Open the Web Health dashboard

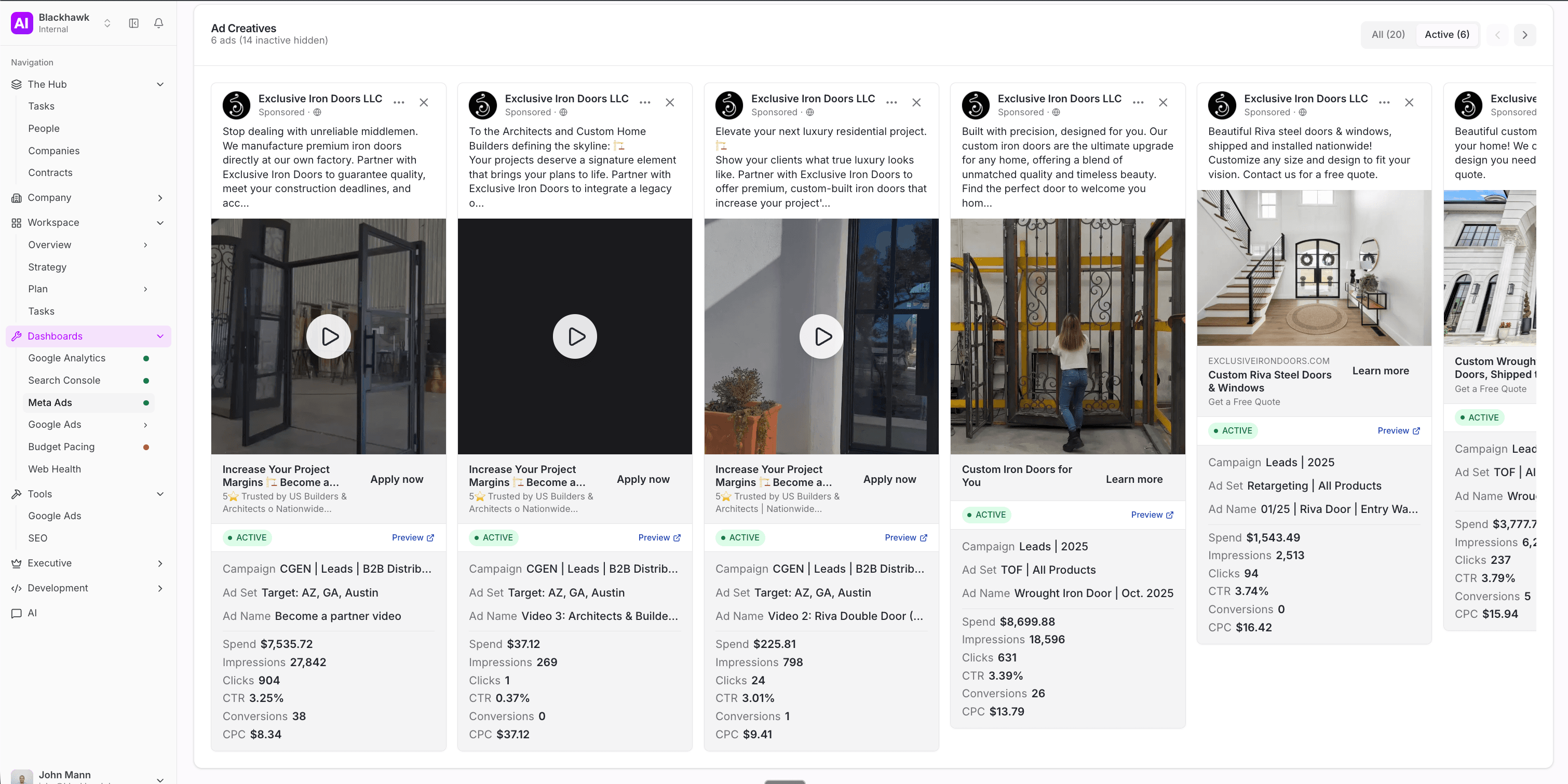pyautogui.click(x=54, y=469)
